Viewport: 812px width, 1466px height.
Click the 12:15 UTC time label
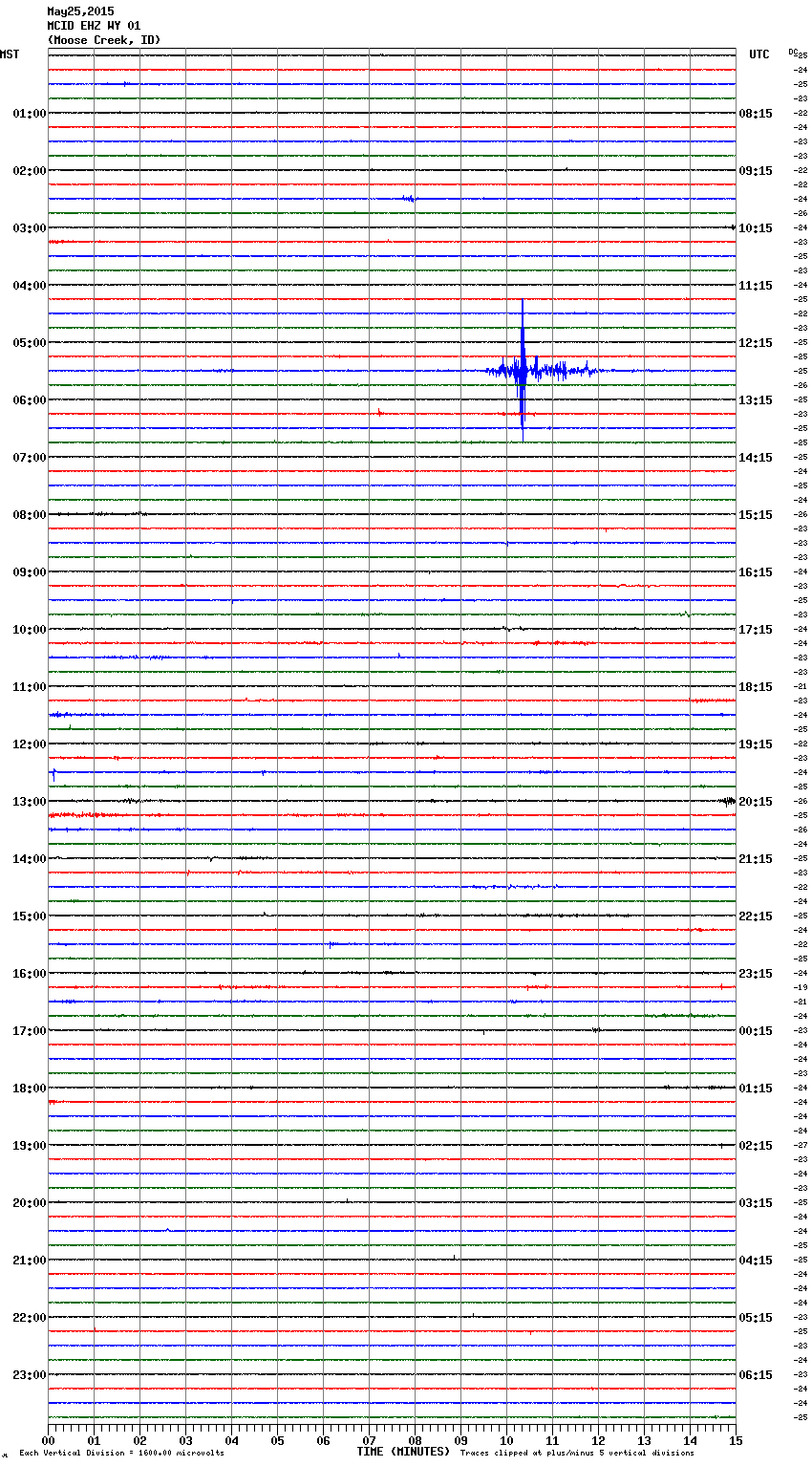[756, 343]
